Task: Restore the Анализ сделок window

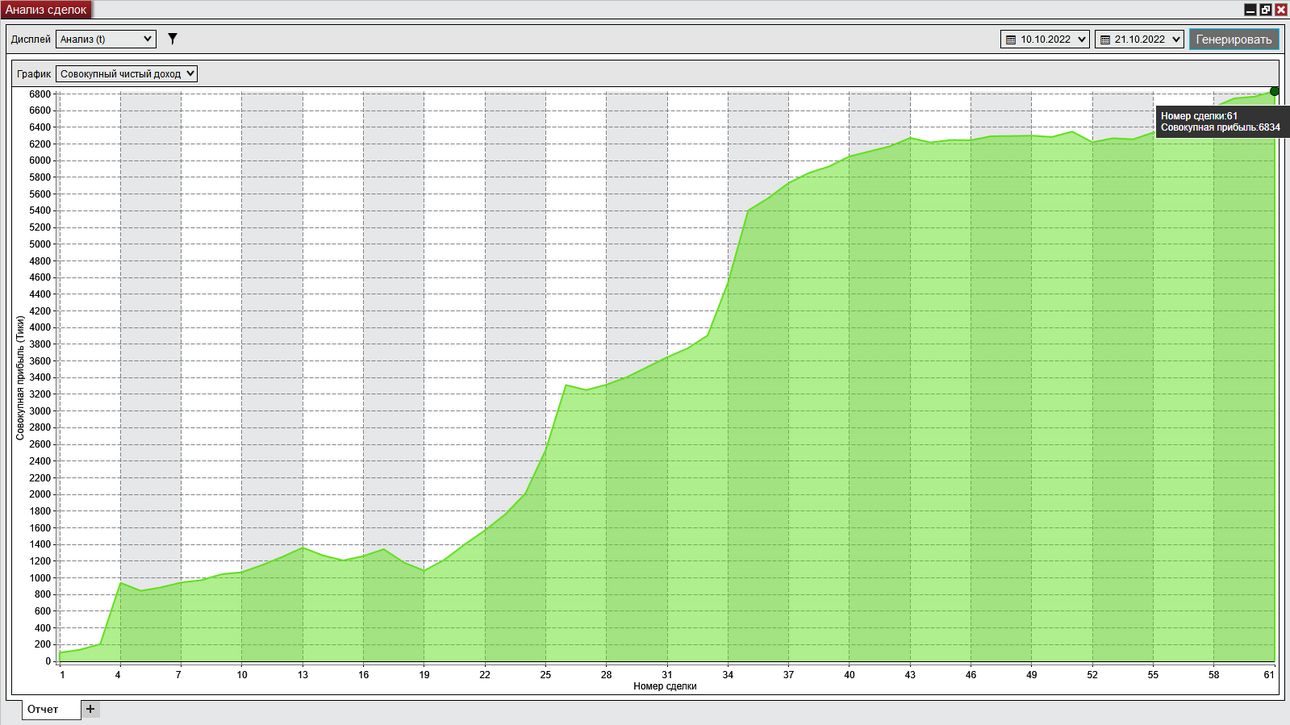Action: pos(1265,9)
